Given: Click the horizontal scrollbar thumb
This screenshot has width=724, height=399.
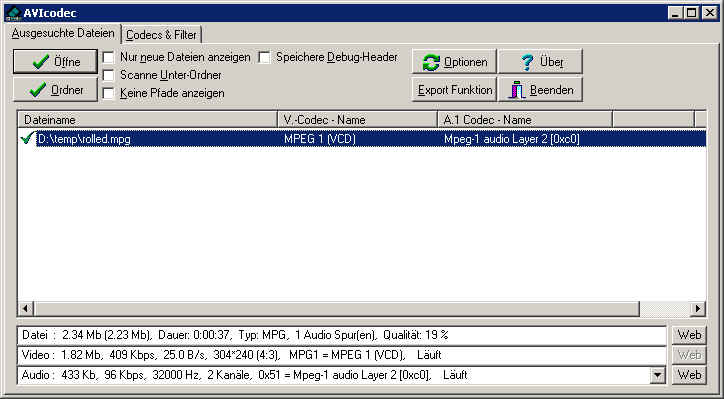Looking at the screenshot, I should point(337,308).
